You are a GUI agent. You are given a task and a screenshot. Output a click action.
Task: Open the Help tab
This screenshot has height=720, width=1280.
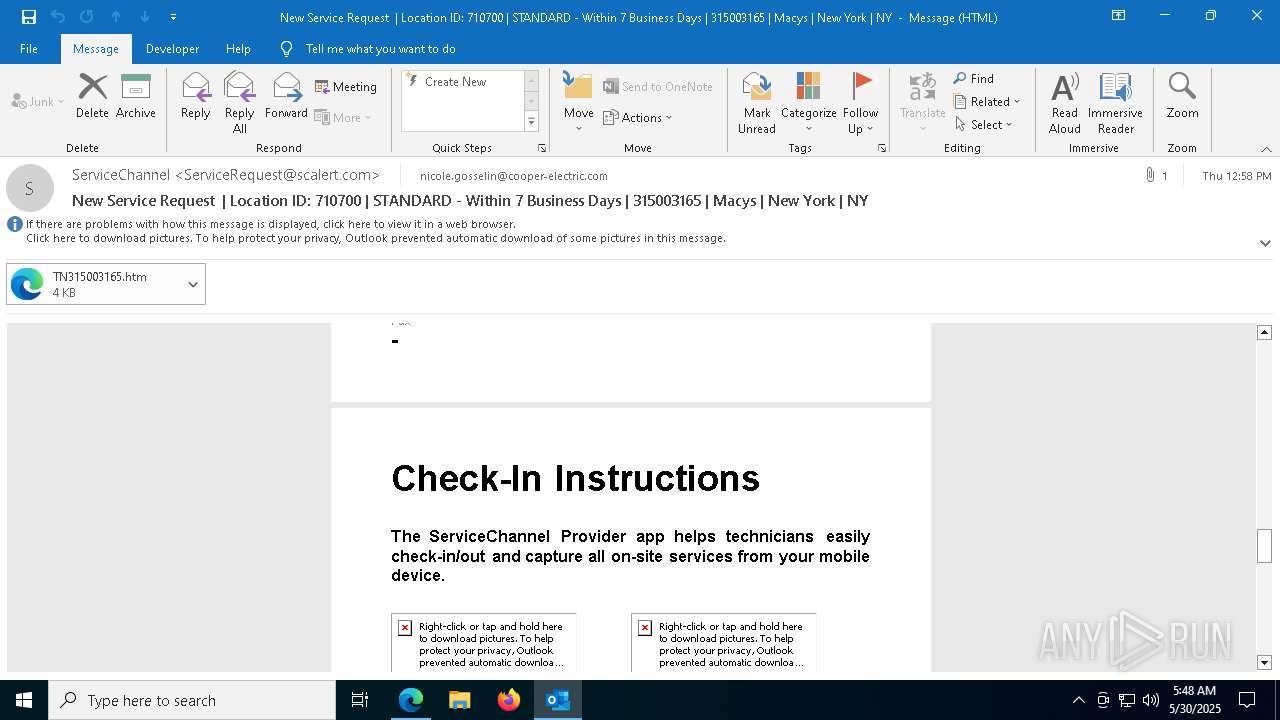point(238,49)
